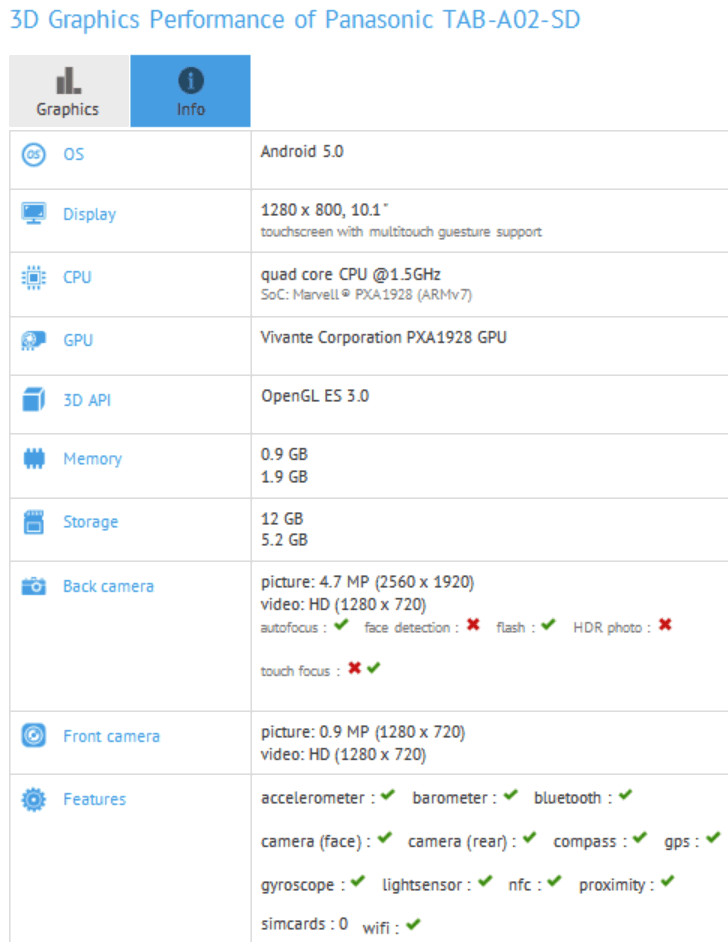Click picture: 4.7 MP (2560 x 1920)
Viewport: 728px width, 942px height.
pyautogui.click(x=367, y=582)
